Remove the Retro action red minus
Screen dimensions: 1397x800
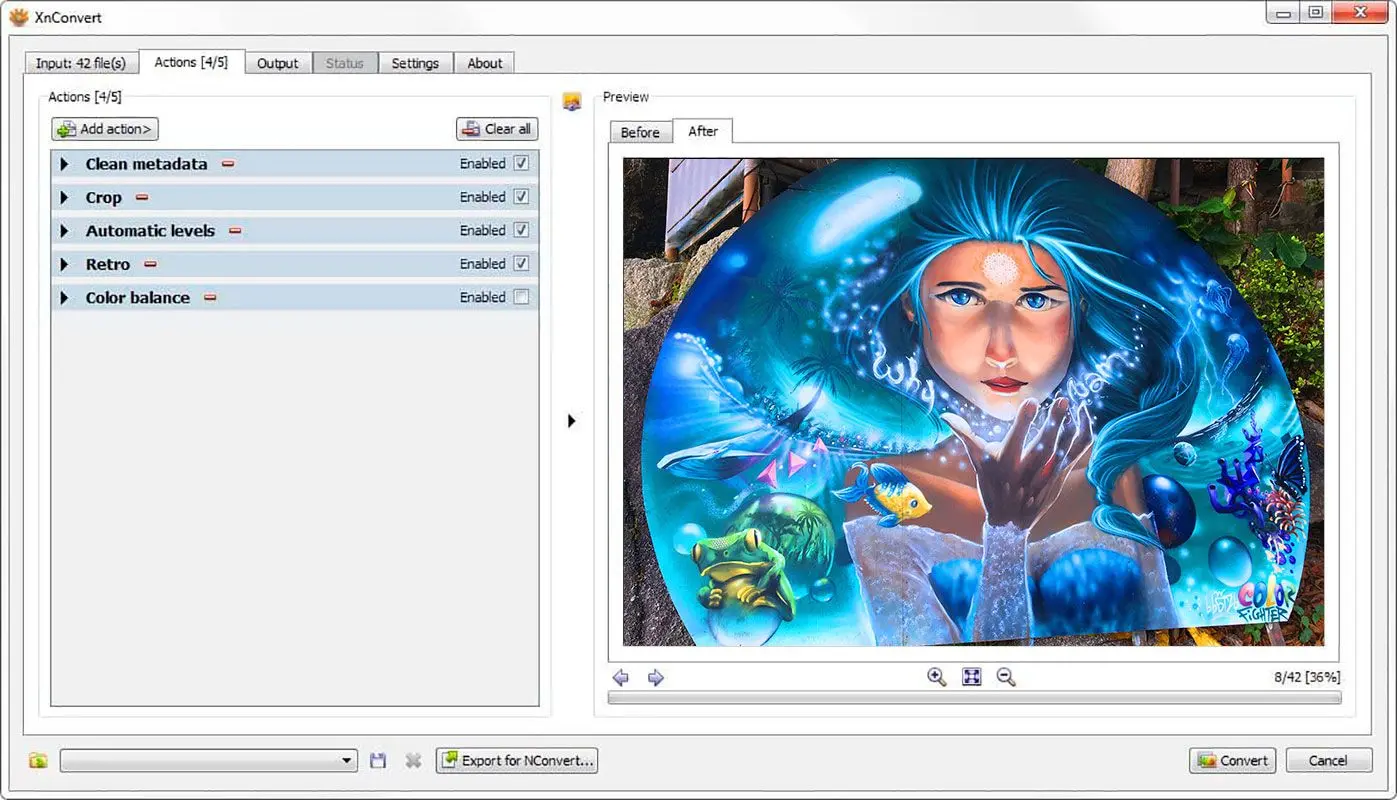pos(150,265)
